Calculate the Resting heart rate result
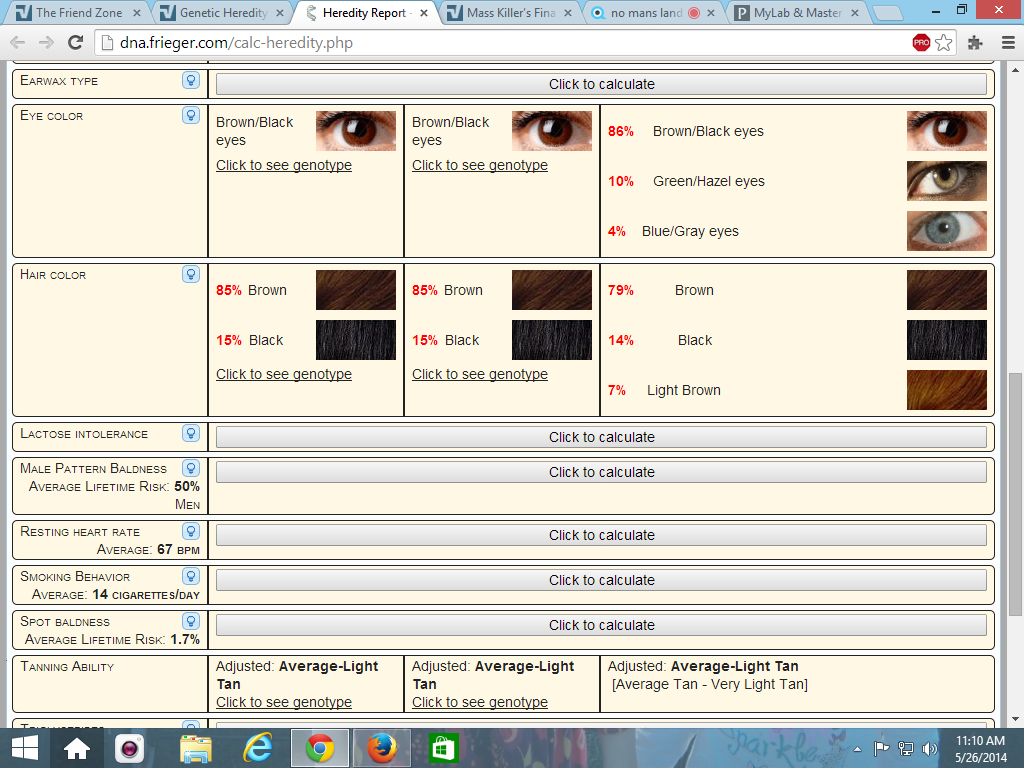Screen dimensions: 1024x768 point(601,535)
